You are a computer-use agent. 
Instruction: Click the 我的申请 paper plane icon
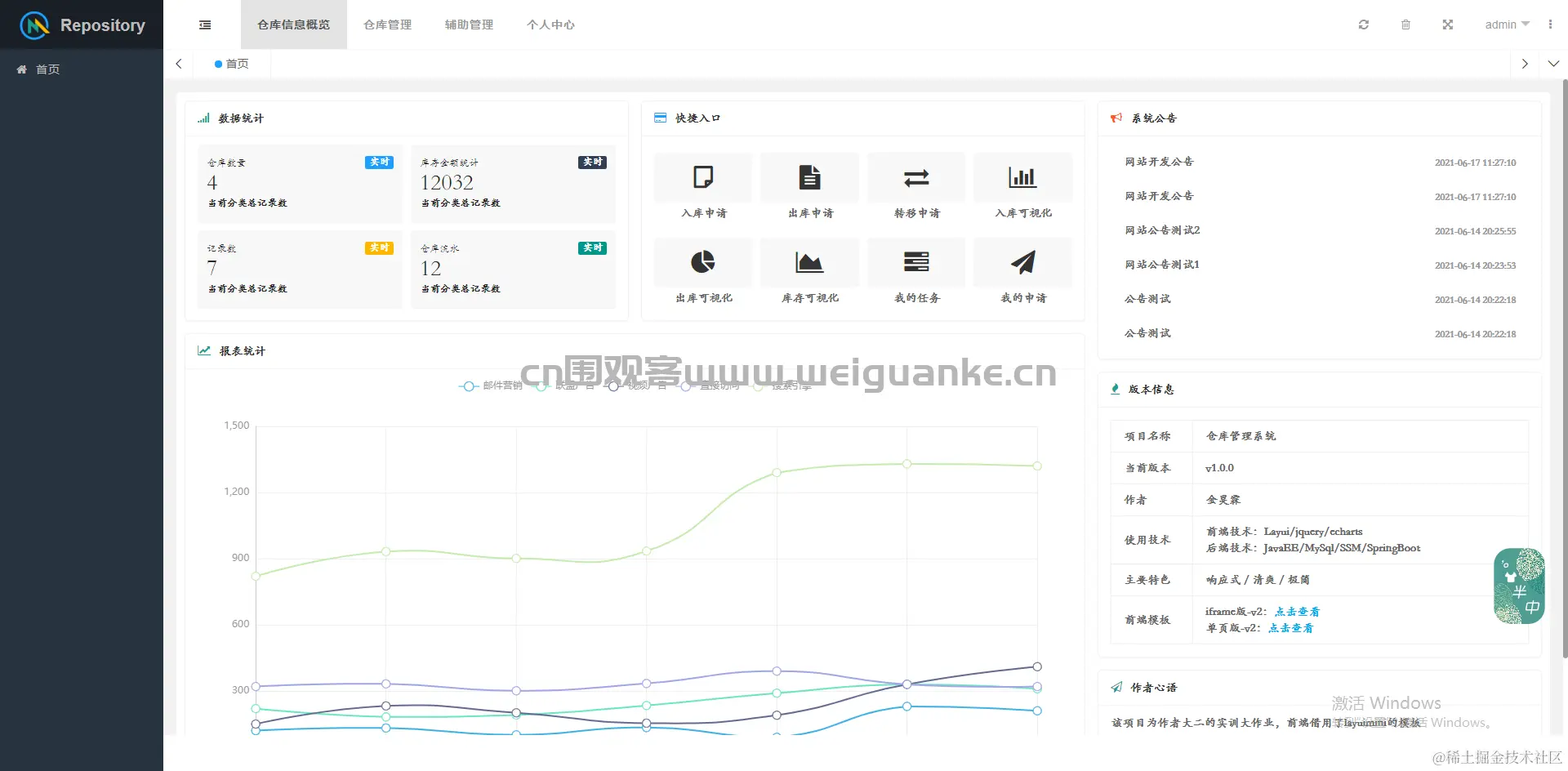pyautogui.click(x=1022, y=261)
